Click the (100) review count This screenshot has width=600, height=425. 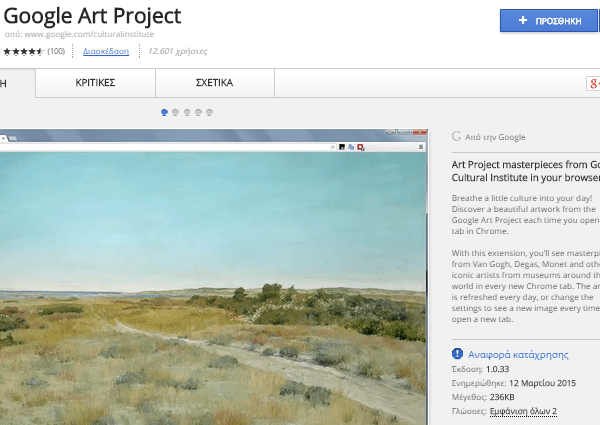click(56, 51)
